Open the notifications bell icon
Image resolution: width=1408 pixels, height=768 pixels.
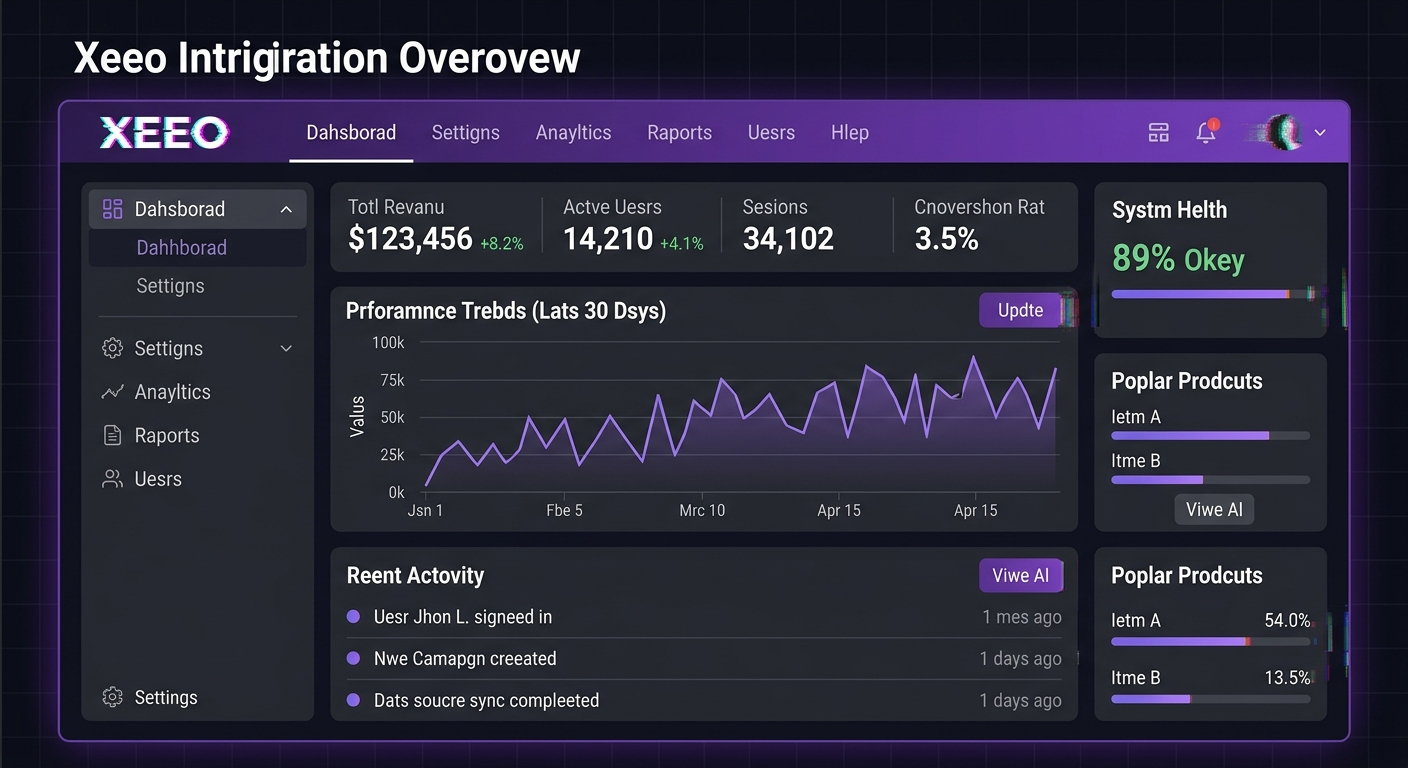pyautogui.click(x=1206, y=132)
